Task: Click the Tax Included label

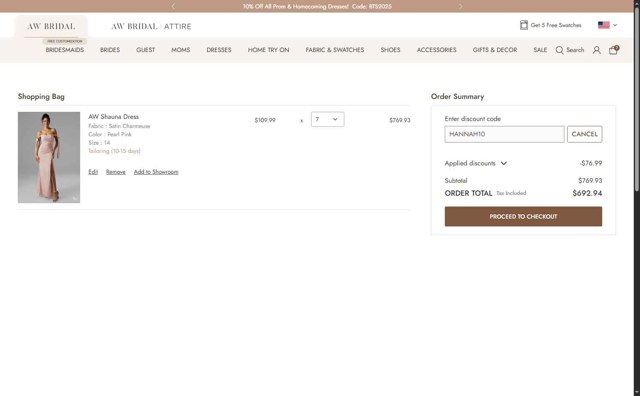Action: [x=511, y=193]
